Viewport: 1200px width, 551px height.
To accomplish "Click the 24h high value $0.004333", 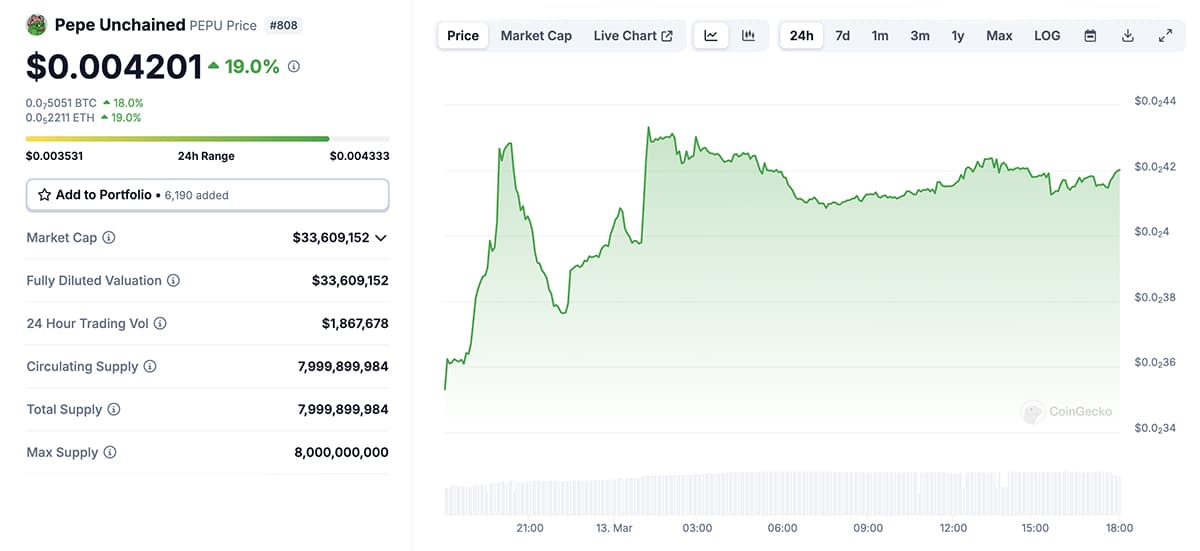I will 360,156.
